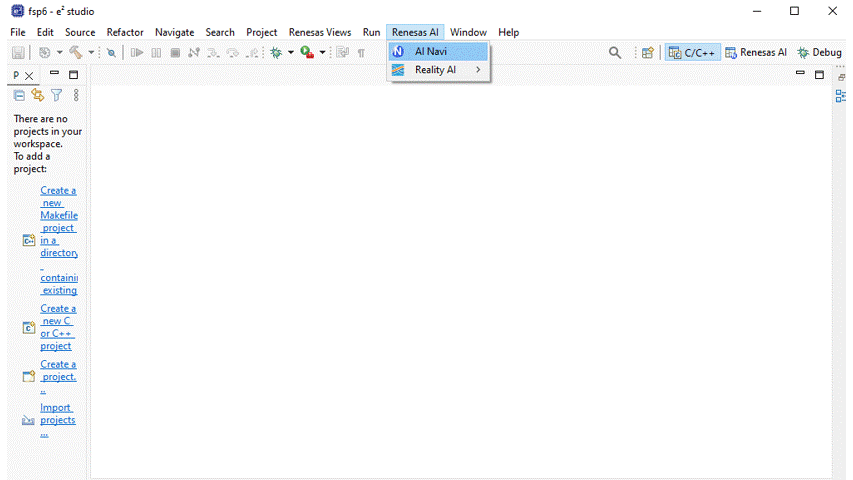Viewport: 853px width, 480px height.
Task: Toggle Link with Editor in Project Explorer
Action: [38, 95]
